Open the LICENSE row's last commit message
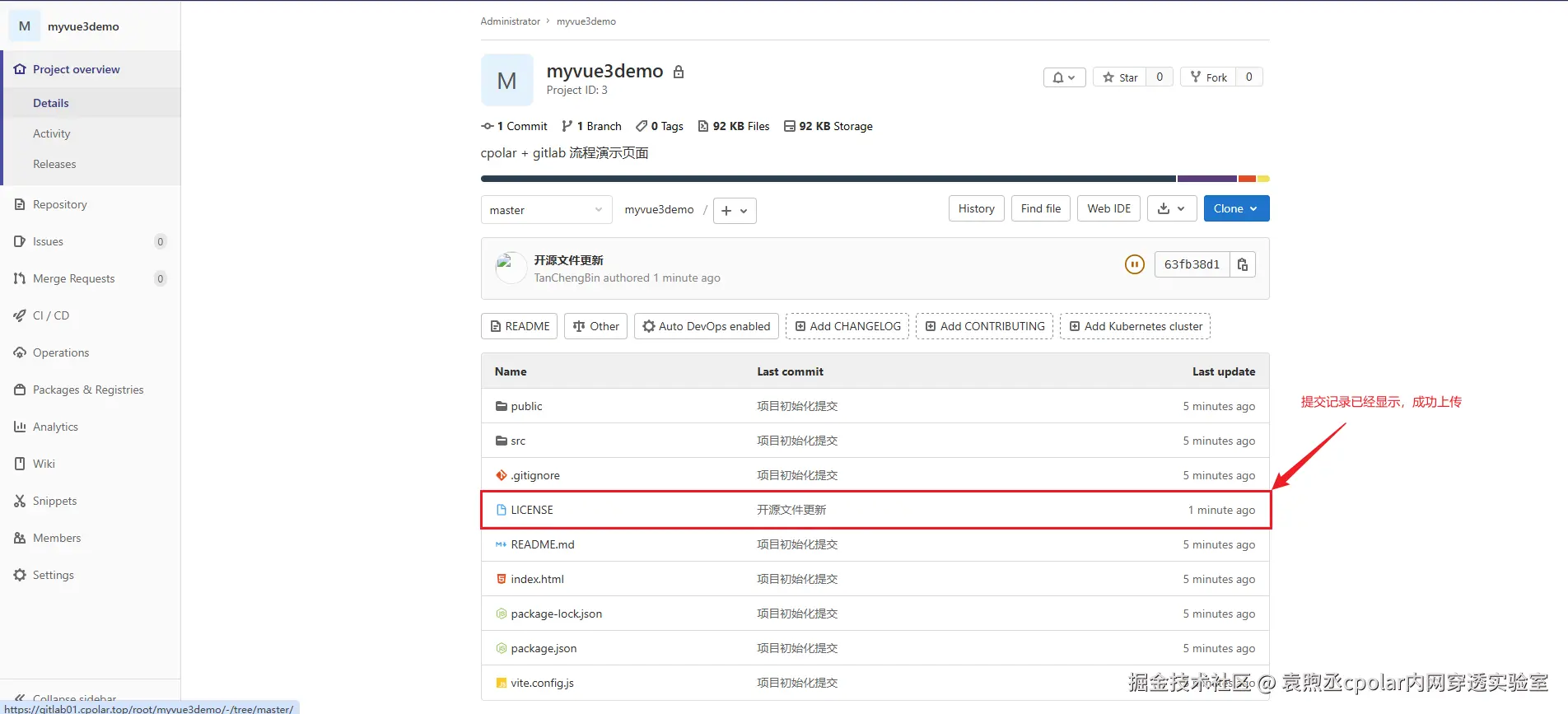Image resolution: width=1568 pixels, height=714 pixels. tap(791, 510)
